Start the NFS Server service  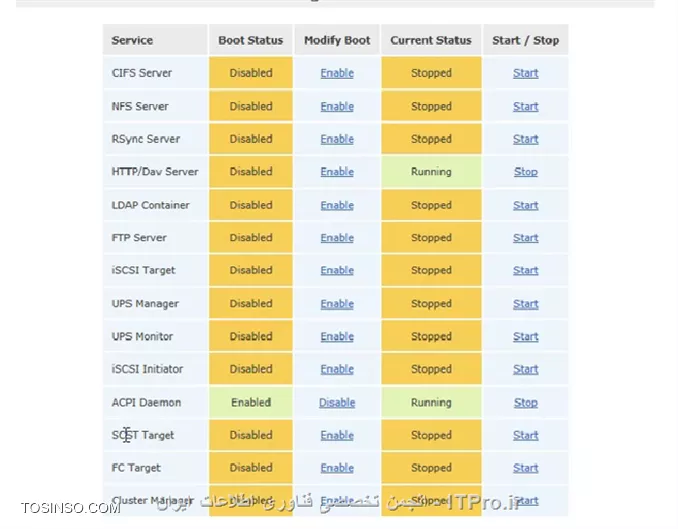click(525, 106)
